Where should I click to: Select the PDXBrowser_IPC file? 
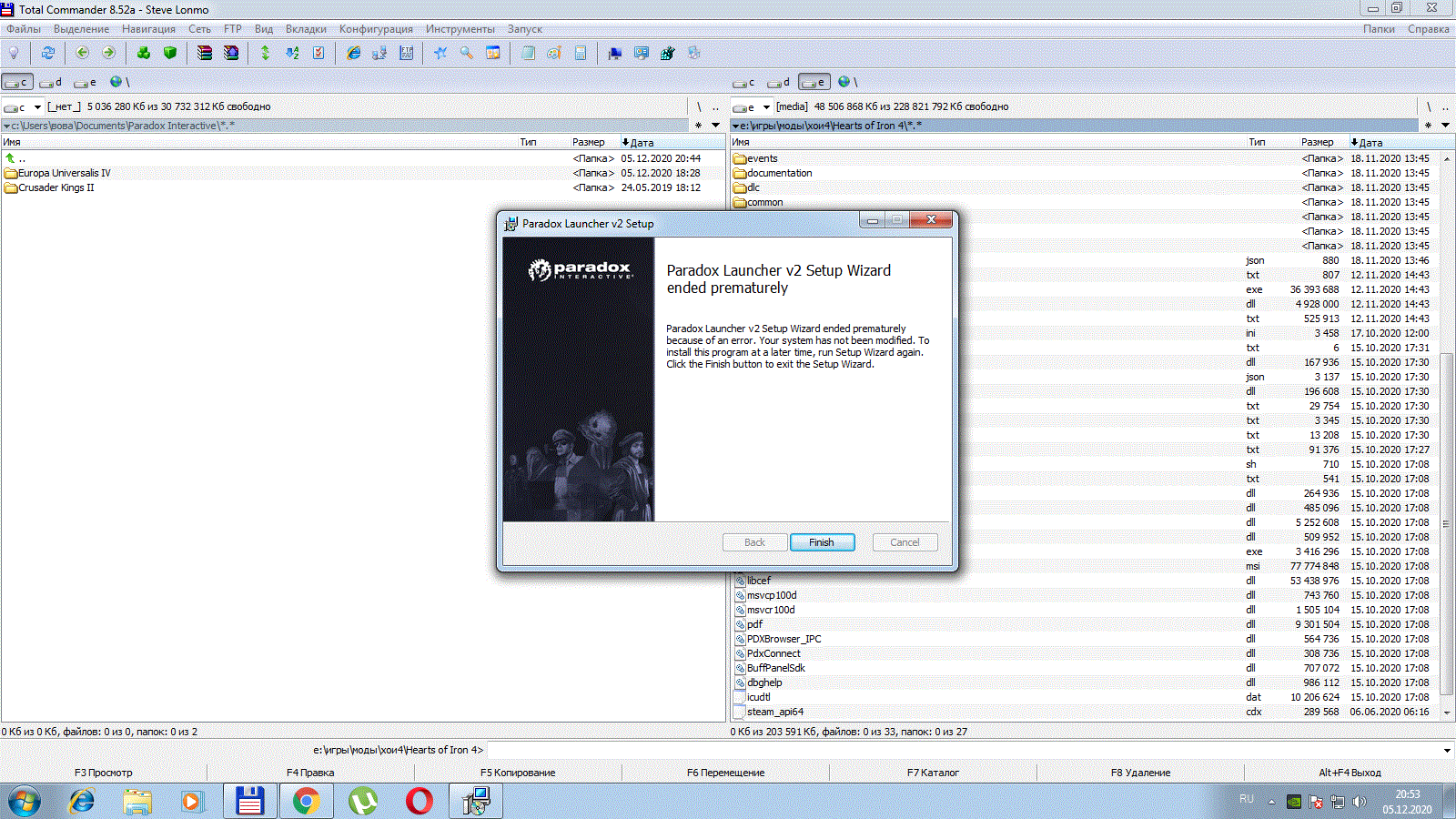[784, 639]
